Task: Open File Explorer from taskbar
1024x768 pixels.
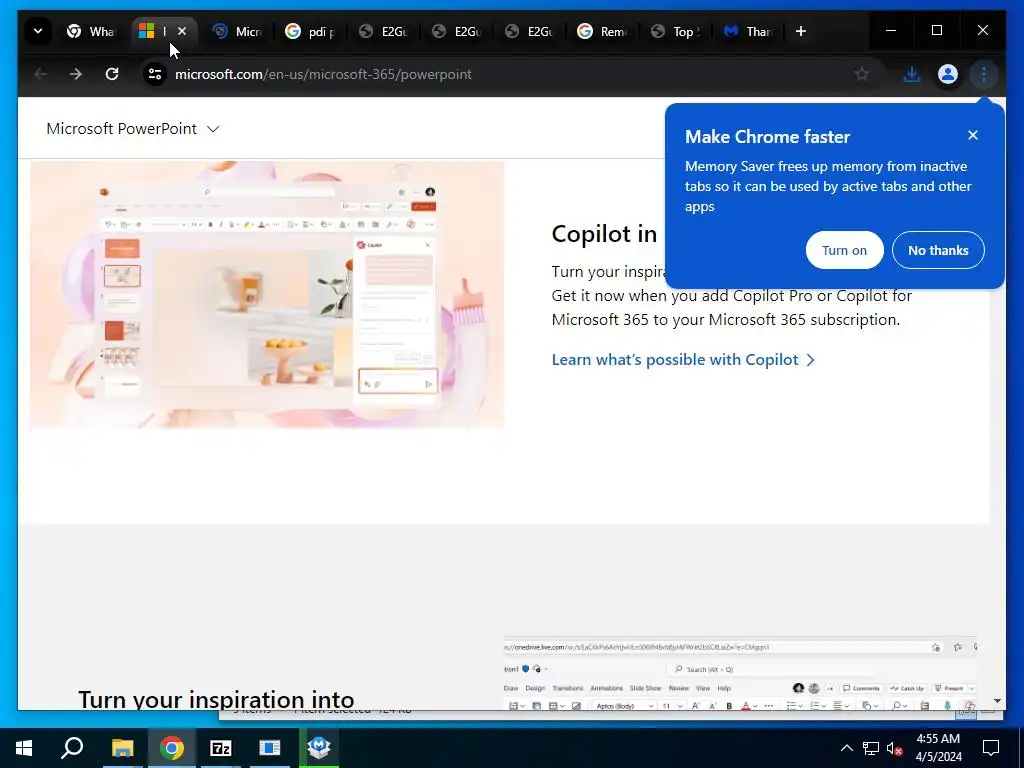Action: click(122, 748)
